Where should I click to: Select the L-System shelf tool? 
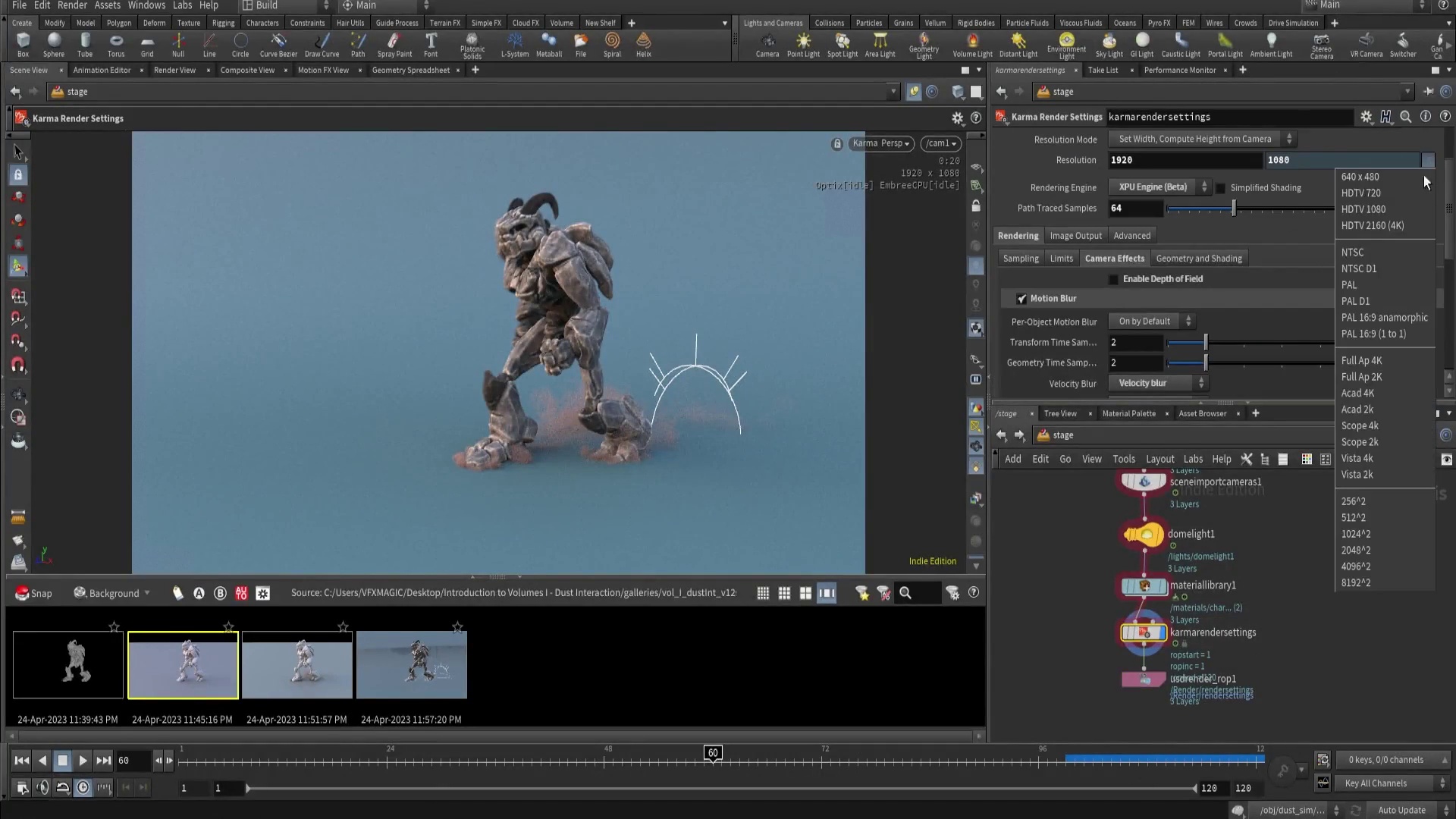pyautogui.click(x=515, y=45)
